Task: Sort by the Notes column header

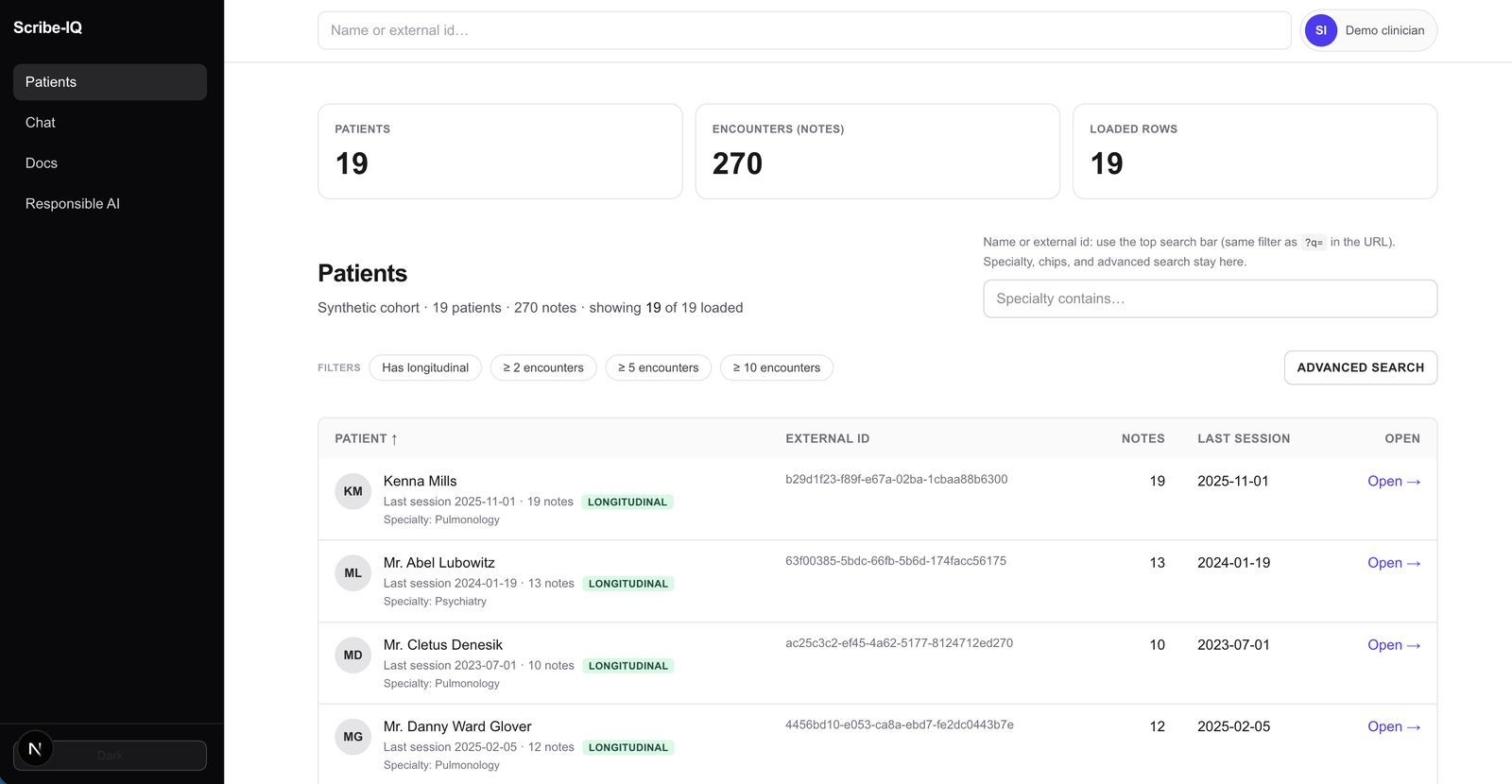Action: [1143, 438]
